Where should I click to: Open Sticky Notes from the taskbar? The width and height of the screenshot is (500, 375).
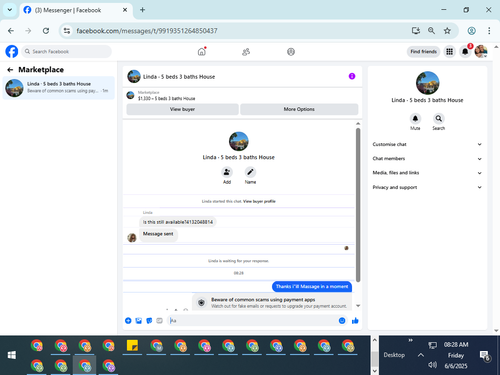click(x=132, y=346)
